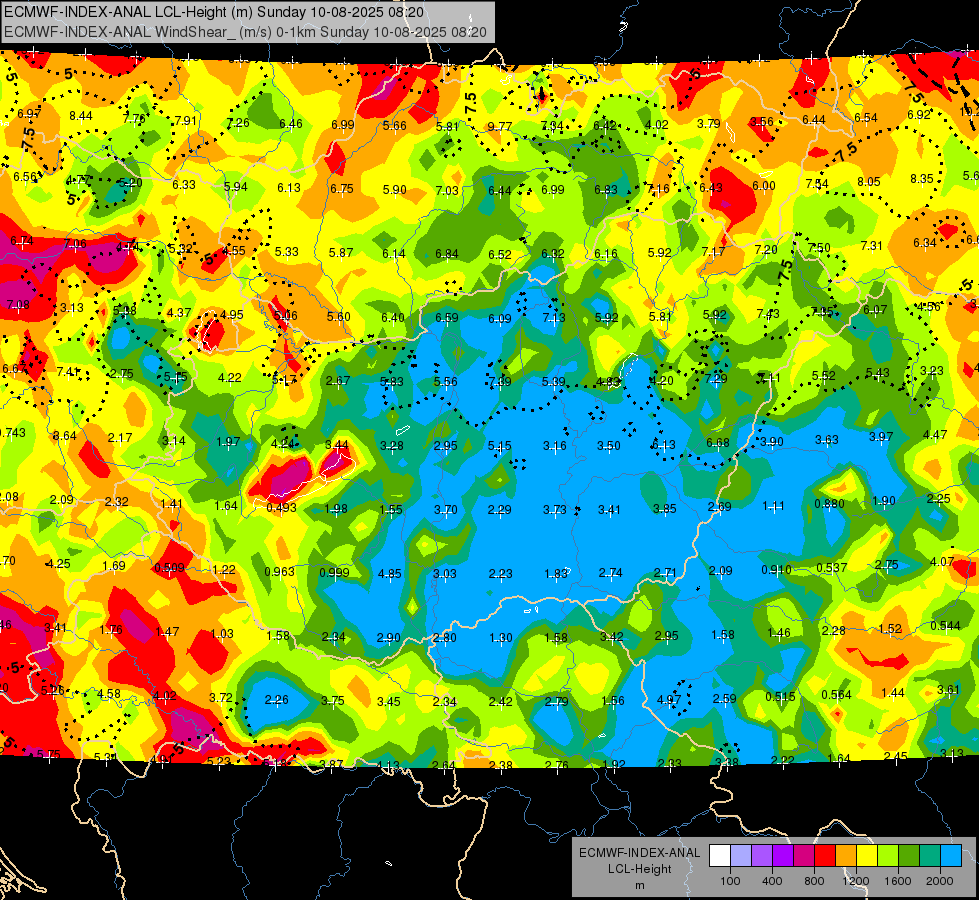Select the grid value 4.97
This screenshot has width=979, height=900.
(669, 700)
